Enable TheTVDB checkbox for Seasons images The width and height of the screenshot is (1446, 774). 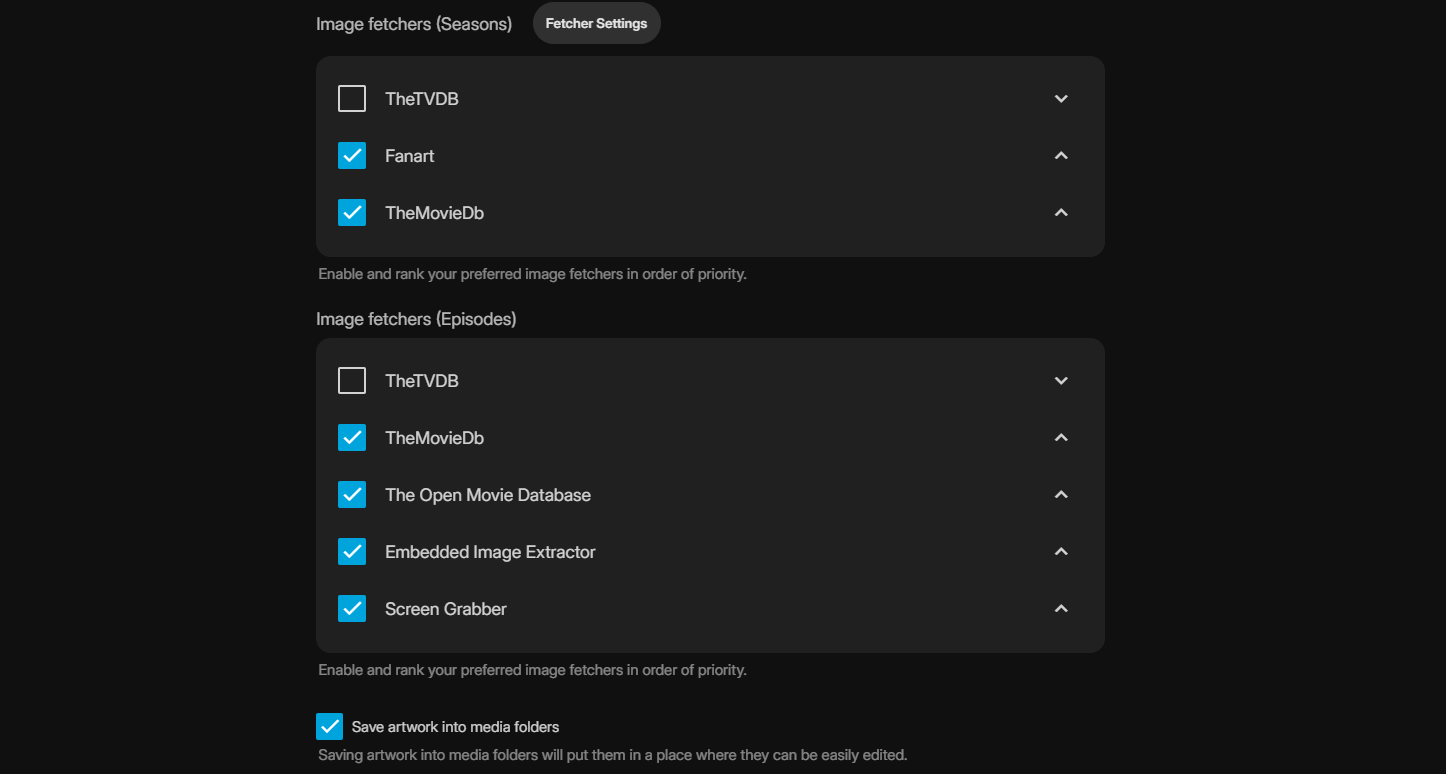(x=352, y=99)
